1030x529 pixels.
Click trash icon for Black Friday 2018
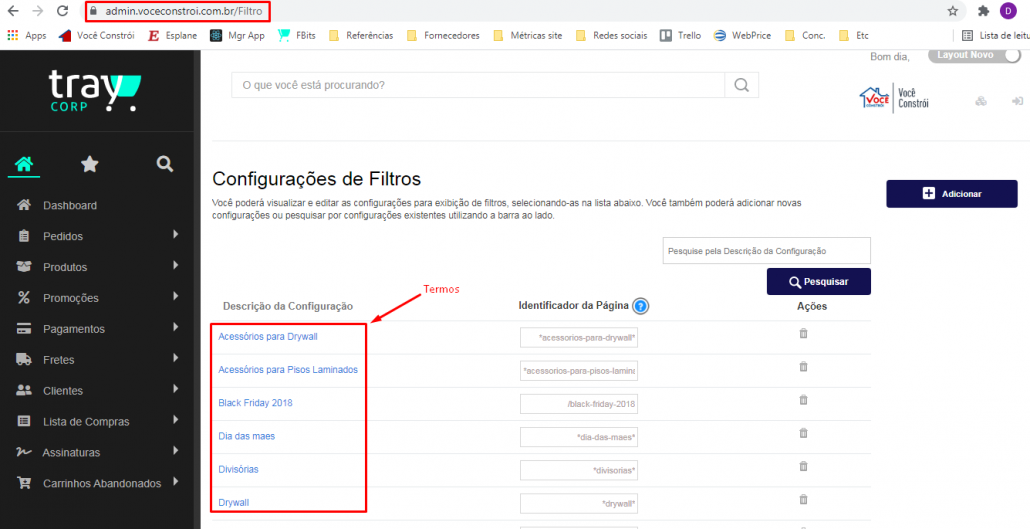pyautogui.click(x=803, y=399)
